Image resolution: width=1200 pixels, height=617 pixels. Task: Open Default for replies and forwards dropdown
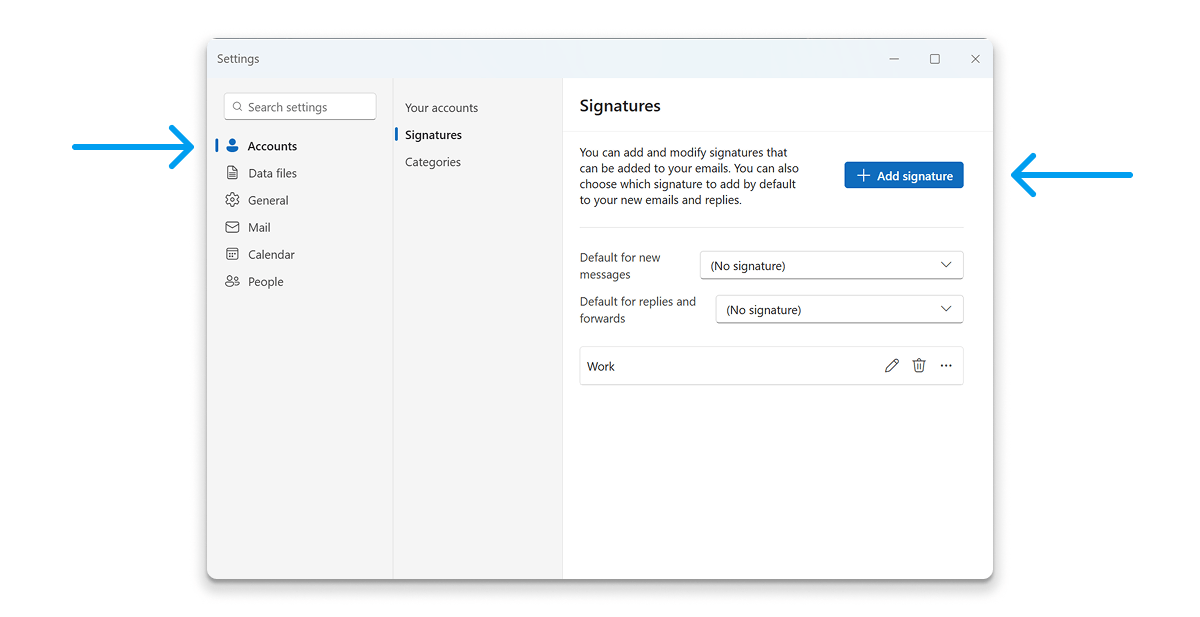[x=839, y=309]
